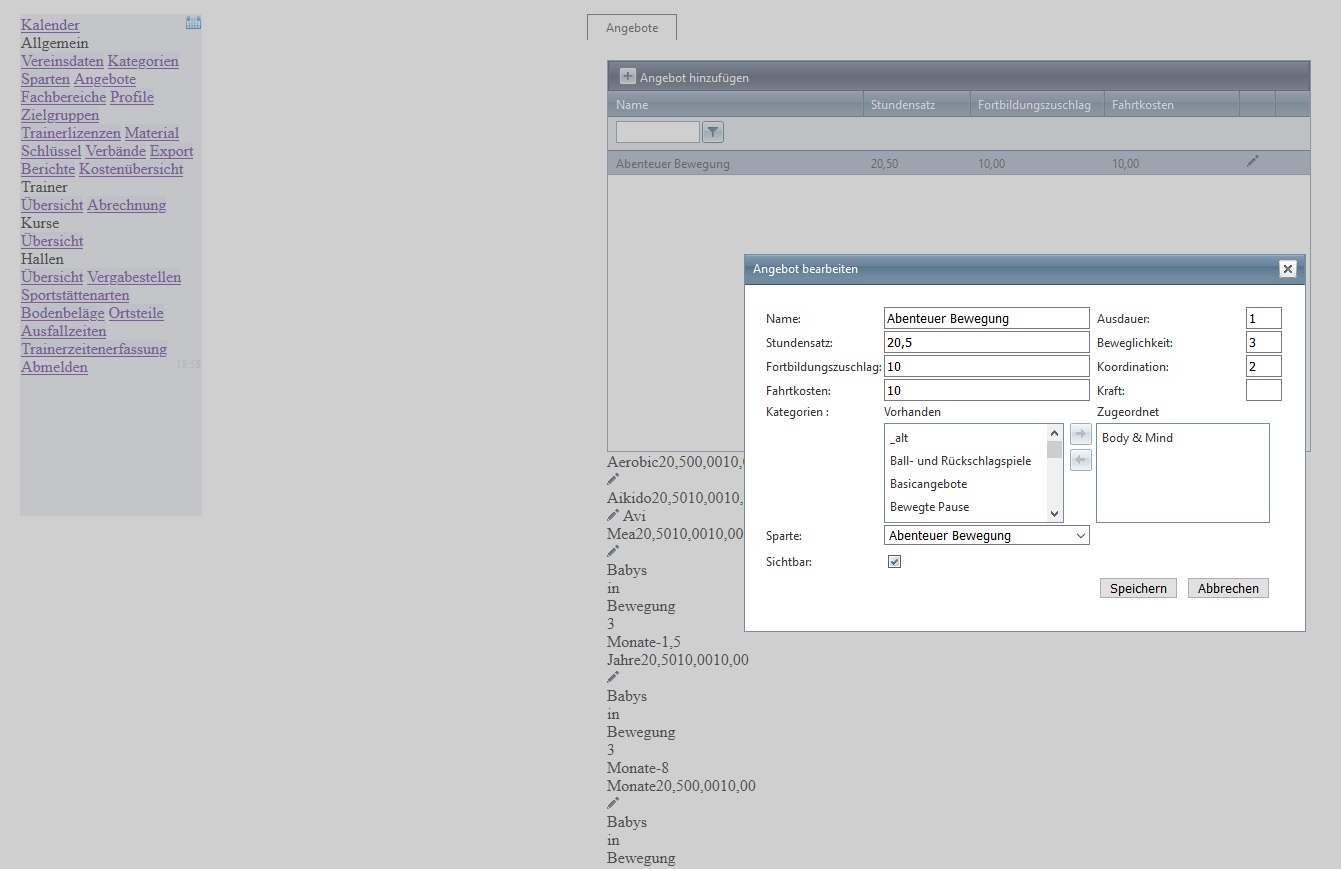
Task: Toggle the Sichtbar checkbox
Action: [x=895, y=562]
